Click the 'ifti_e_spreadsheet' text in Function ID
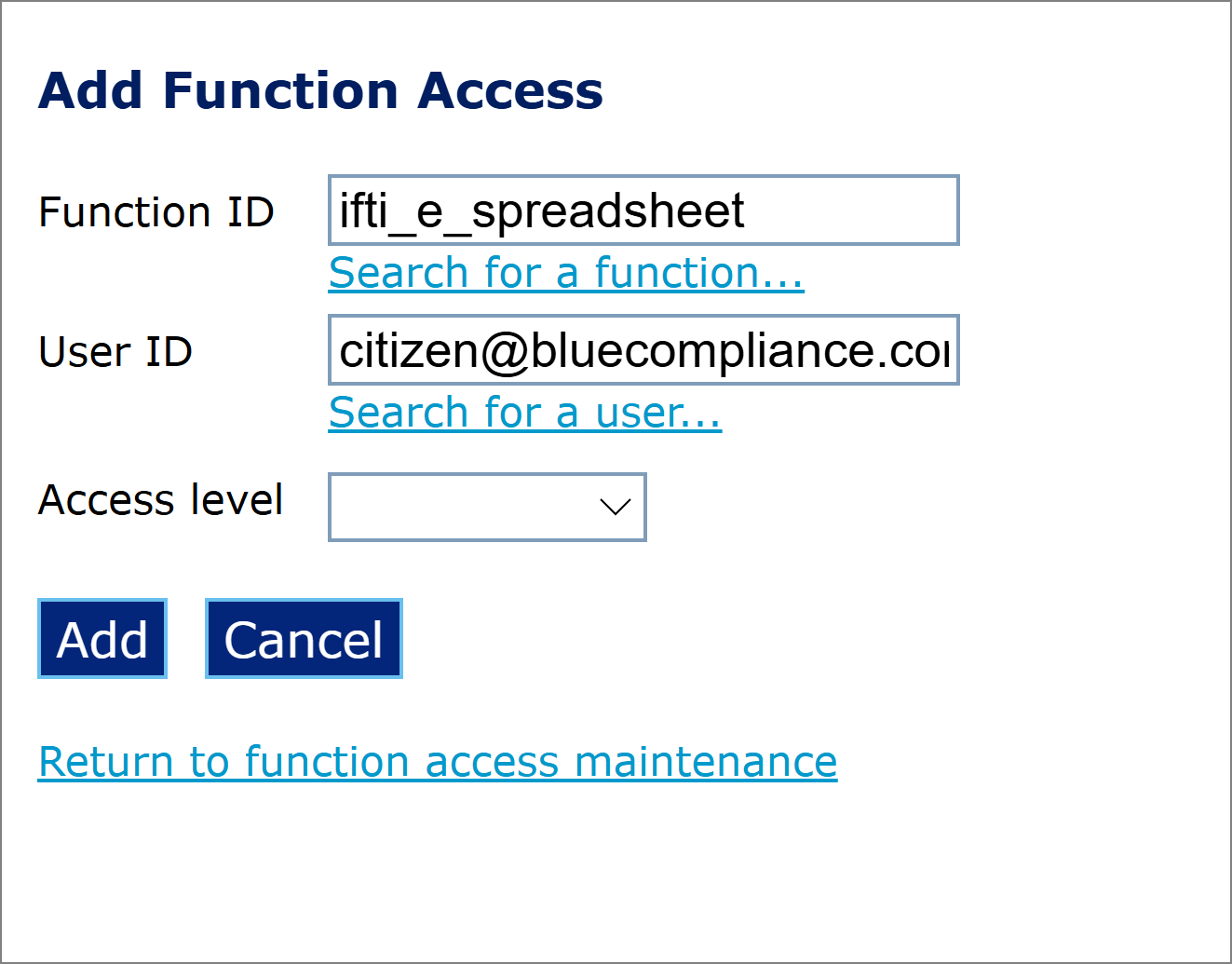This screenshot has height=964, width=1232. 541,210
